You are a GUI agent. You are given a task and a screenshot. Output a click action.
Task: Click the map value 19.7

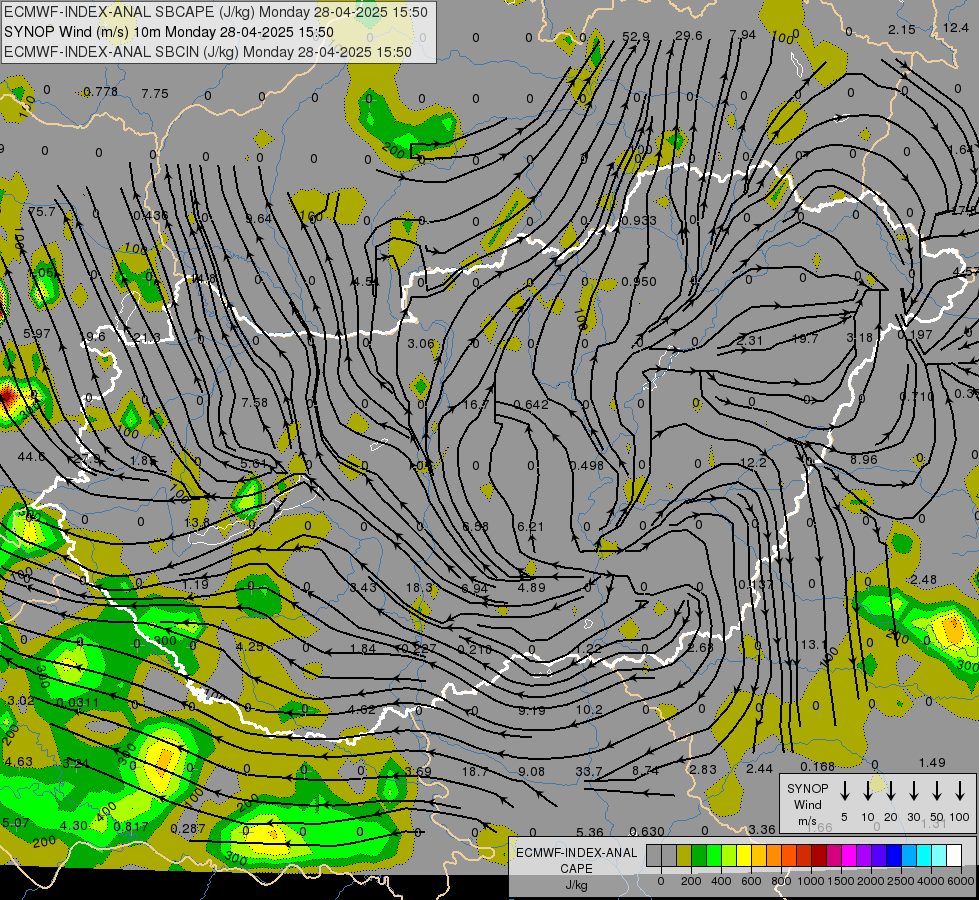[805, 339]
